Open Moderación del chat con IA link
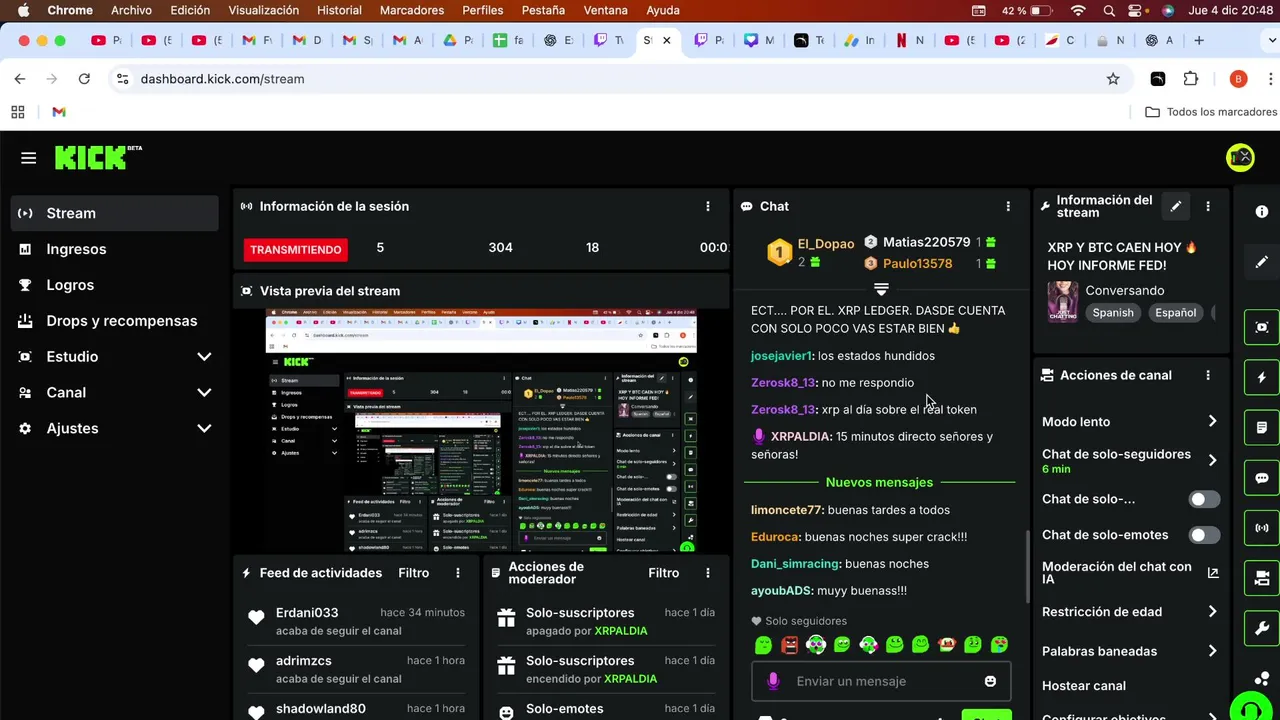This screenshot has width=1280, height=720. [1128, 573]
